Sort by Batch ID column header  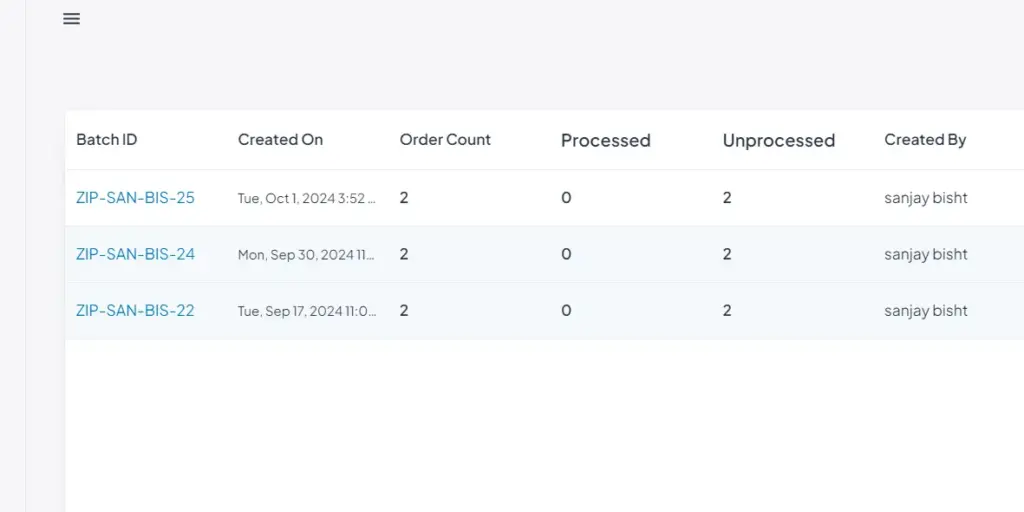[107, 140]
